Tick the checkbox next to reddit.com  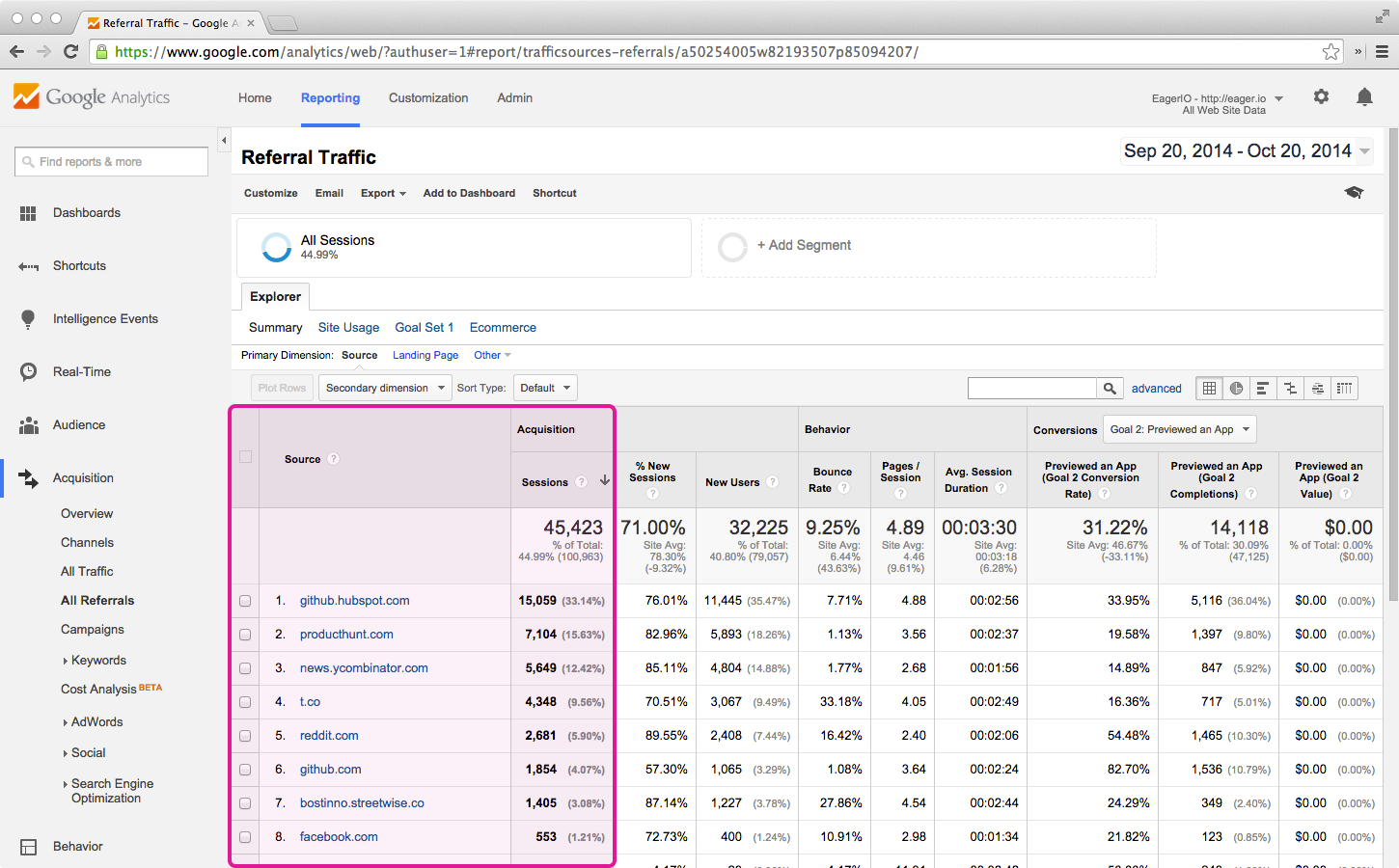click(x=245, y=736)
